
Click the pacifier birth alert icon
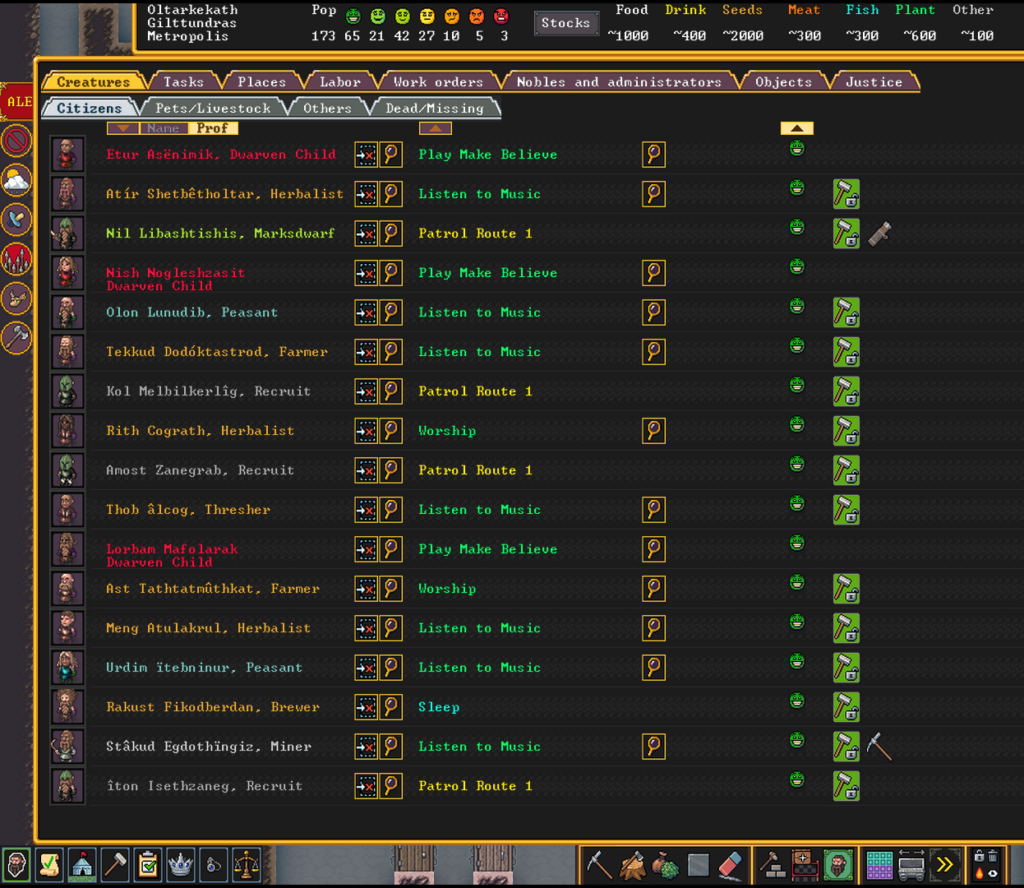pos(16,220)
